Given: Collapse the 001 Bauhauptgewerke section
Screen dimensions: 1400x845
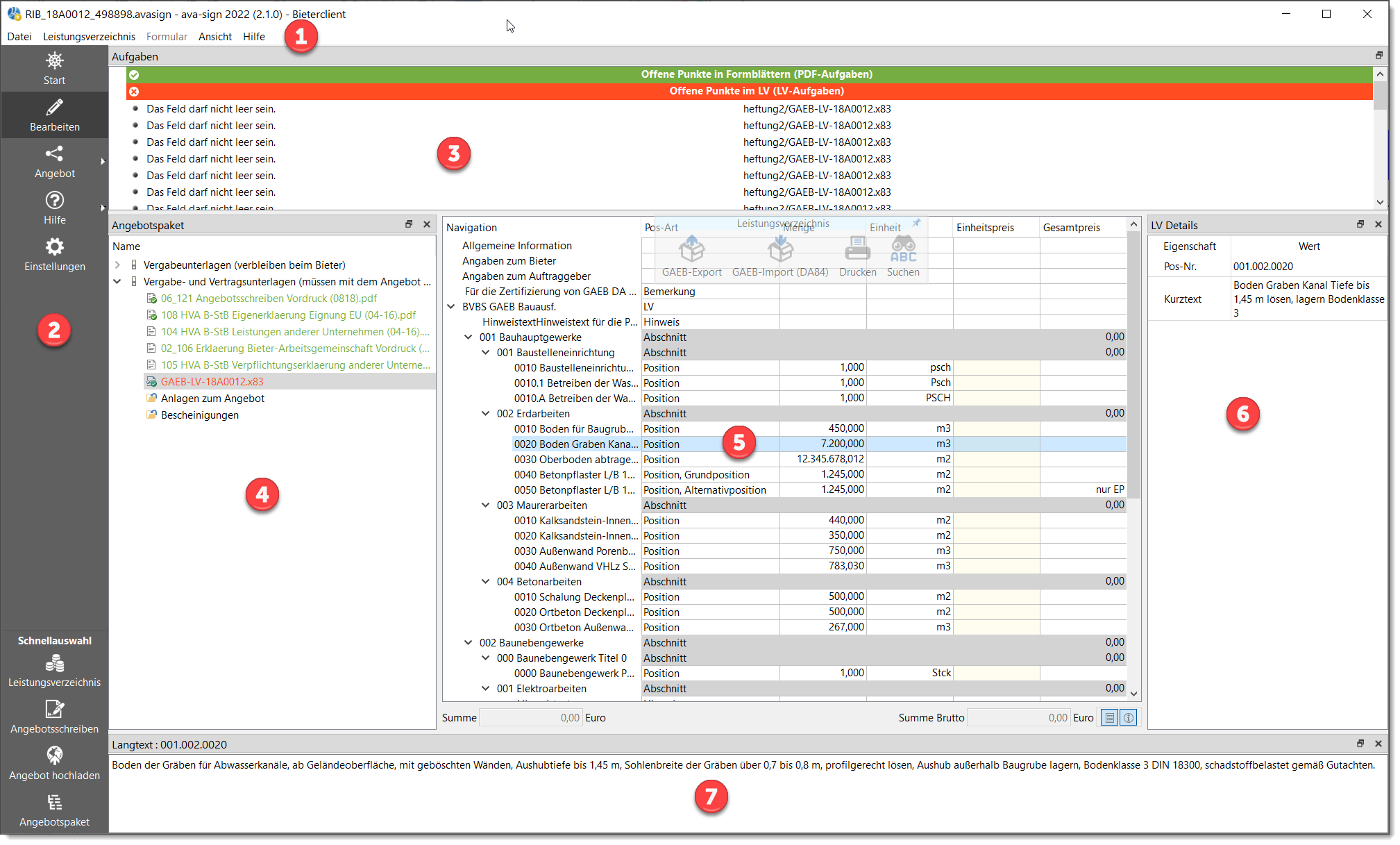Looking at the screenshot, I should click(469, 337).
